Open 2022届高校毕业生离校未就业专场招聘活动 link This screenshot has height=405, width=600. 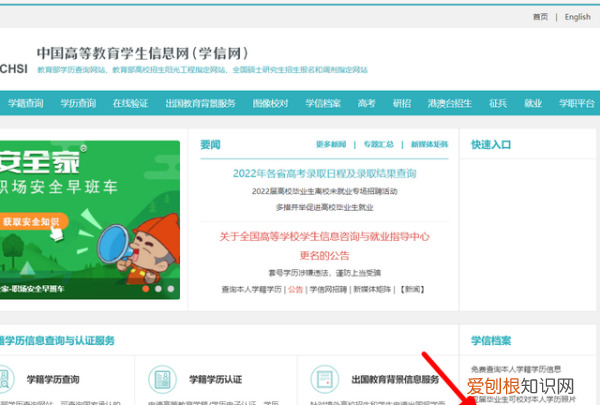pyautogui.click(x=324, y=191)
